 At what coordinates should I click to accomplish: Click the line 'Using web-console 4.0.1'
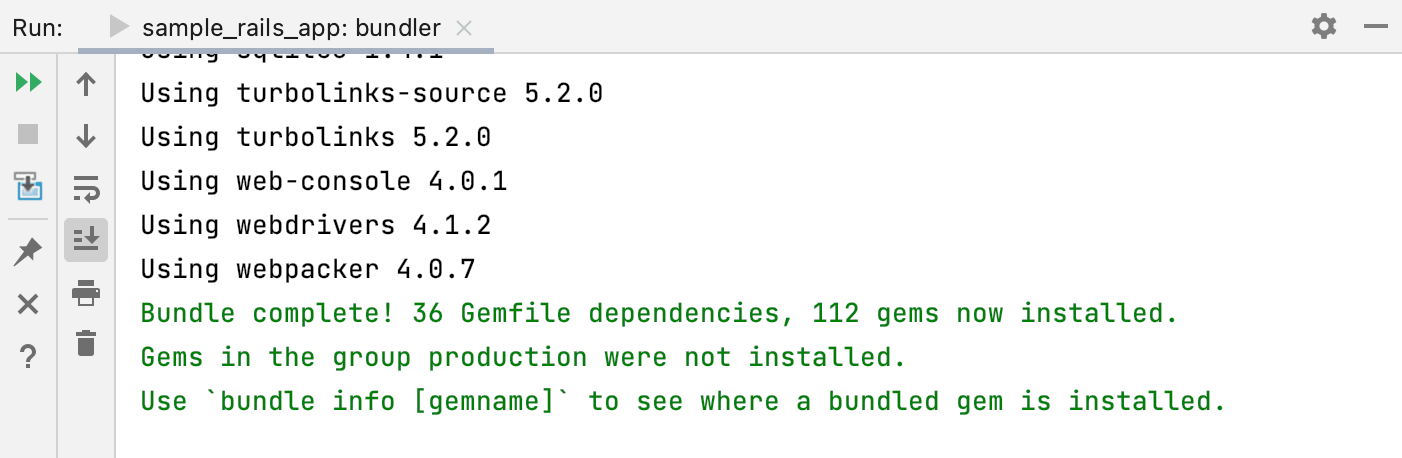tap(323, 181)
